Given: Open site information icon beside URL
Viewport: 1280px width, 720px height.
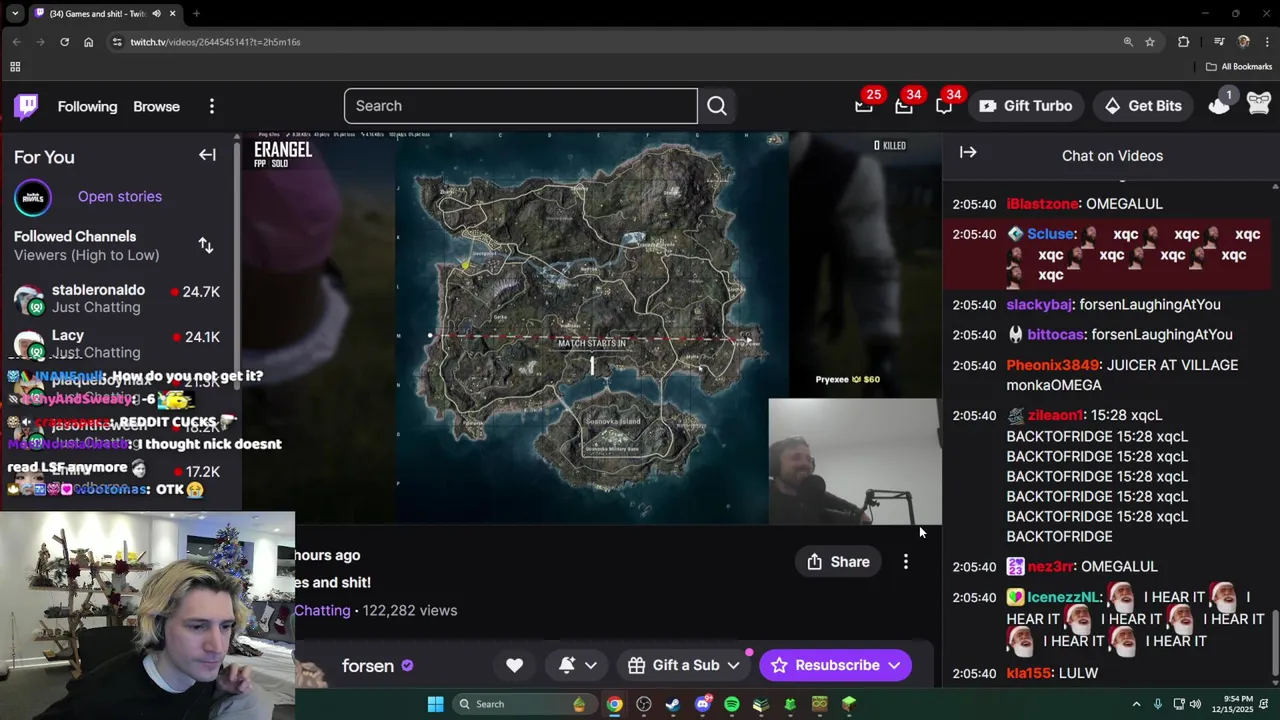Looking at the screenshot, I should click(117, 42).
